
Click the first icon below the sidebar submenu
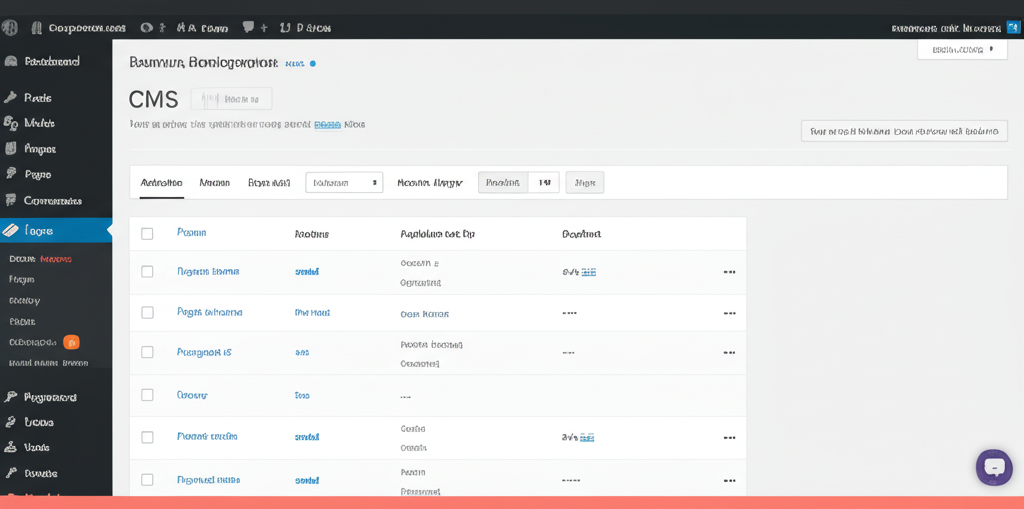pos(10,397)
